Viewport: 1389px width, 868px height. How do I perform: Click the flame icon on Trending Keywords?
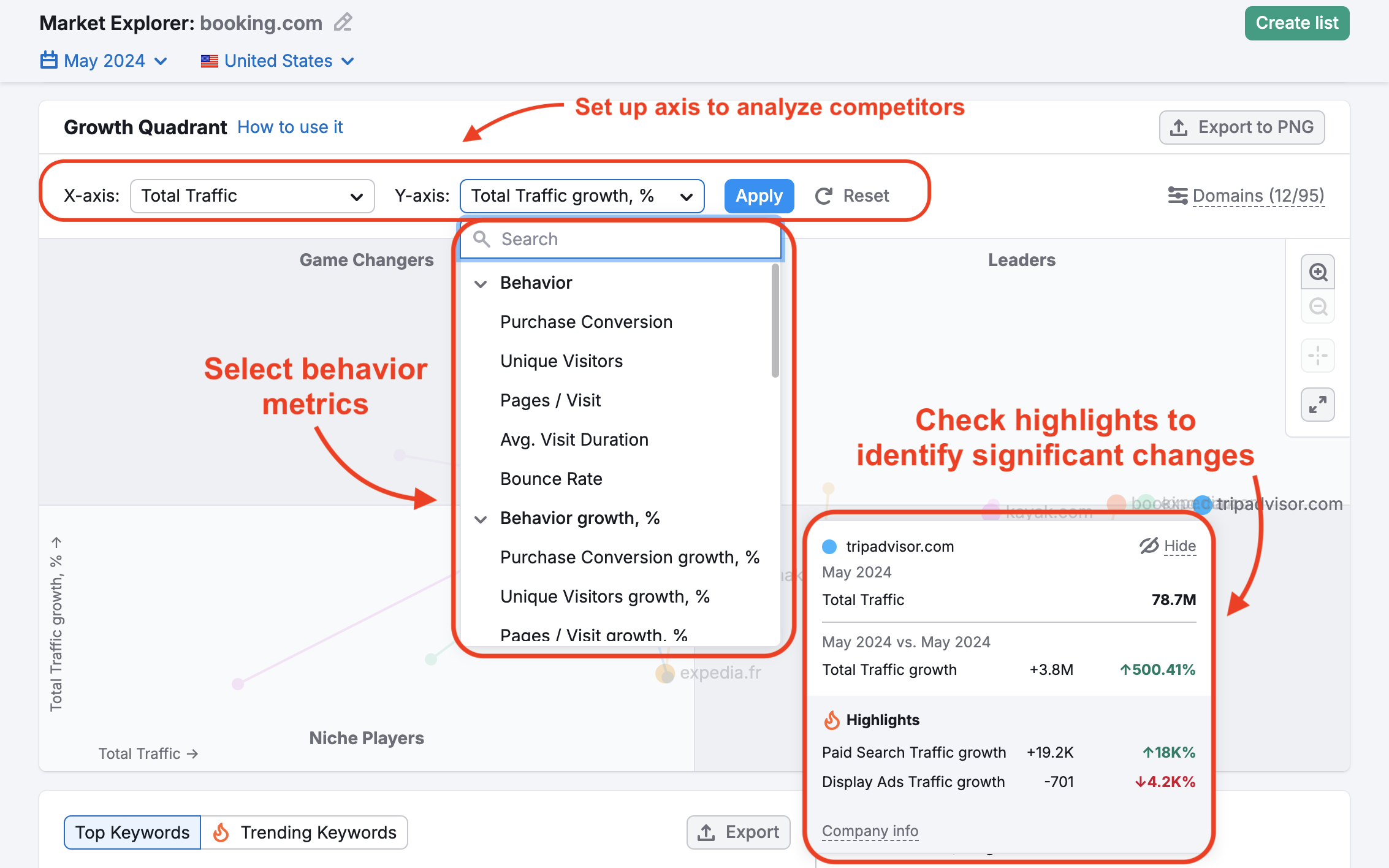pos(221,832)
